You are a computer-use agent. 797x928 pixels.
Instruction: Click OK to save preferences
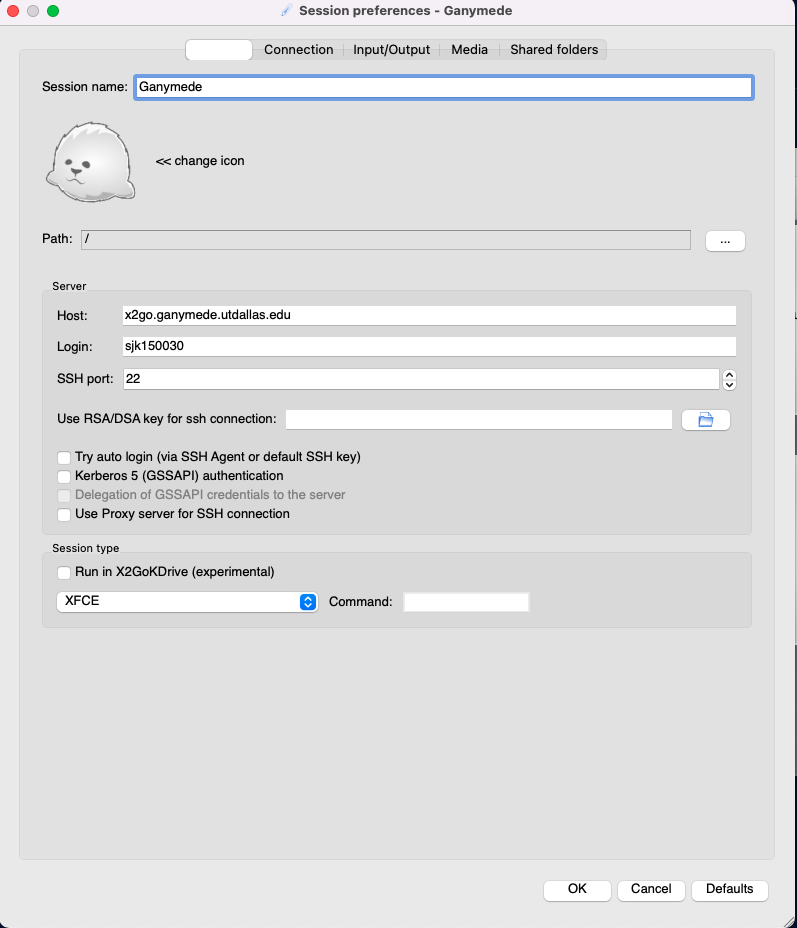tap(577, 890)
